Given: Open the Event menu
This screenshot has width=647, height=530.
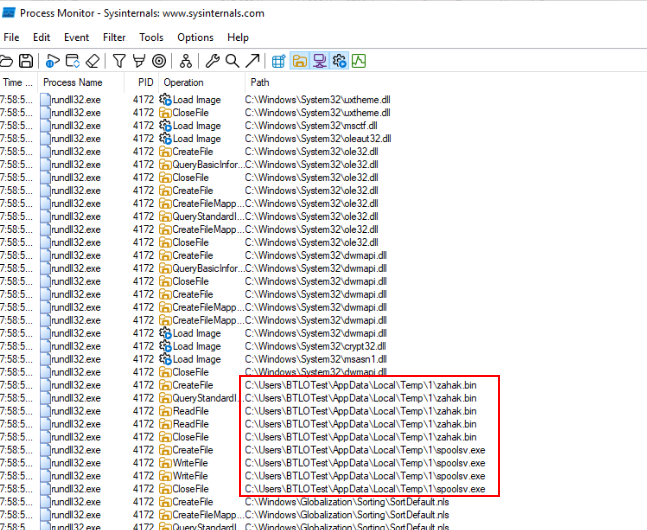Looking at the screenshot, I should coord(76,38).
